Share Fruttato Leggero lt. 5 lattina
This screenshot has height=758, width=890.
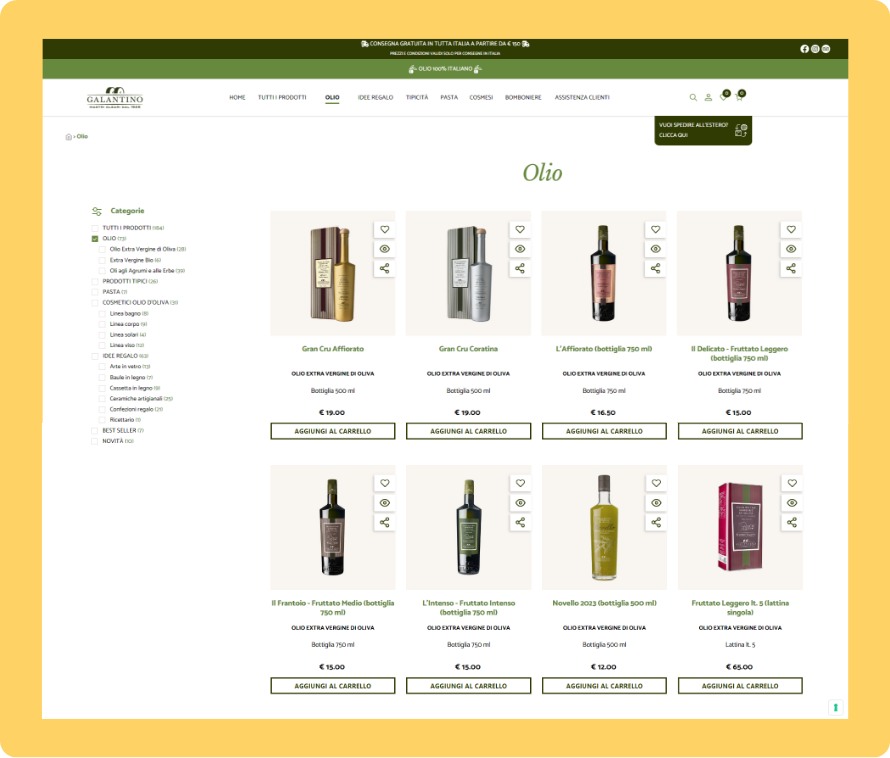[792, 522]
